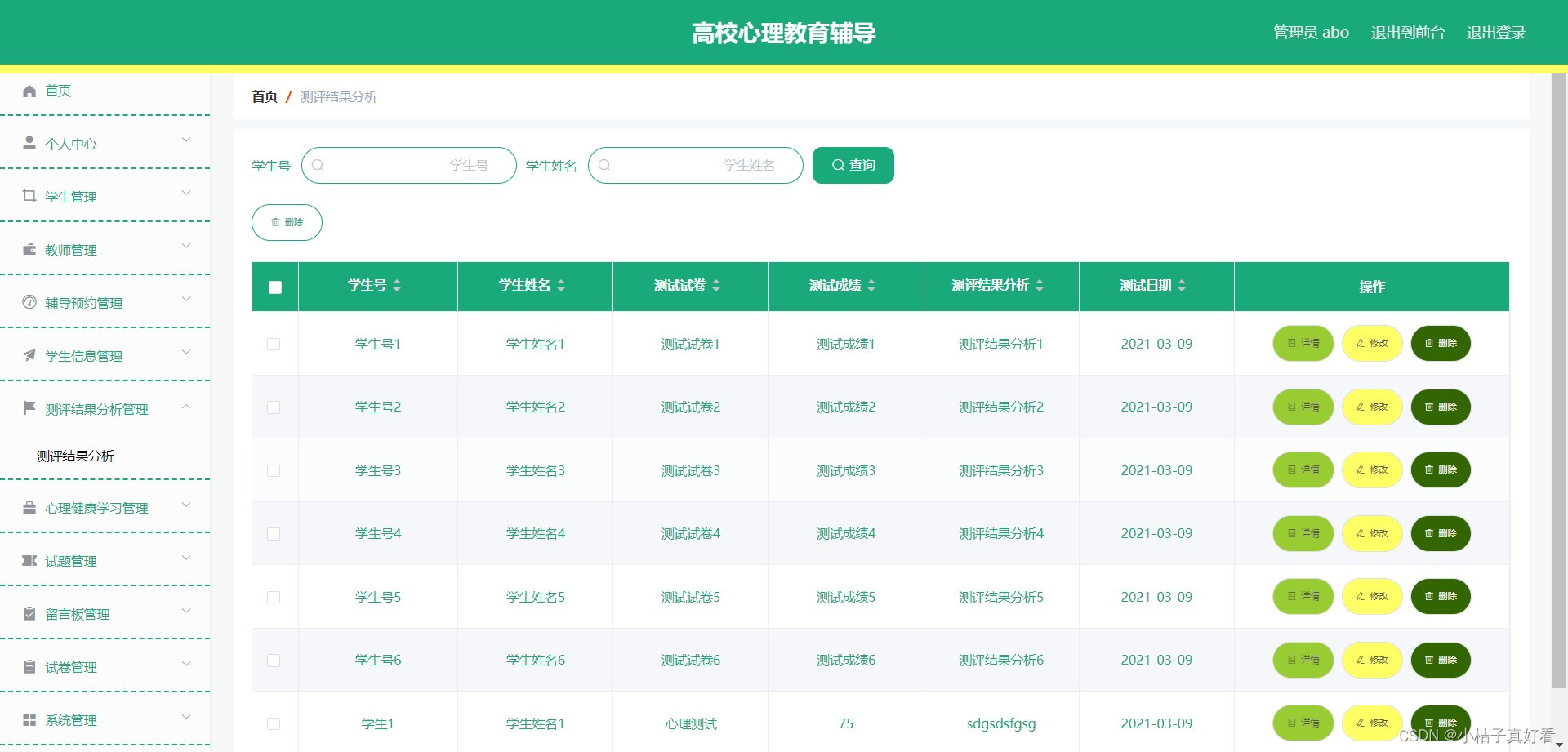
Task: Click the 查询 search button
Action: [x=853, y=165]
